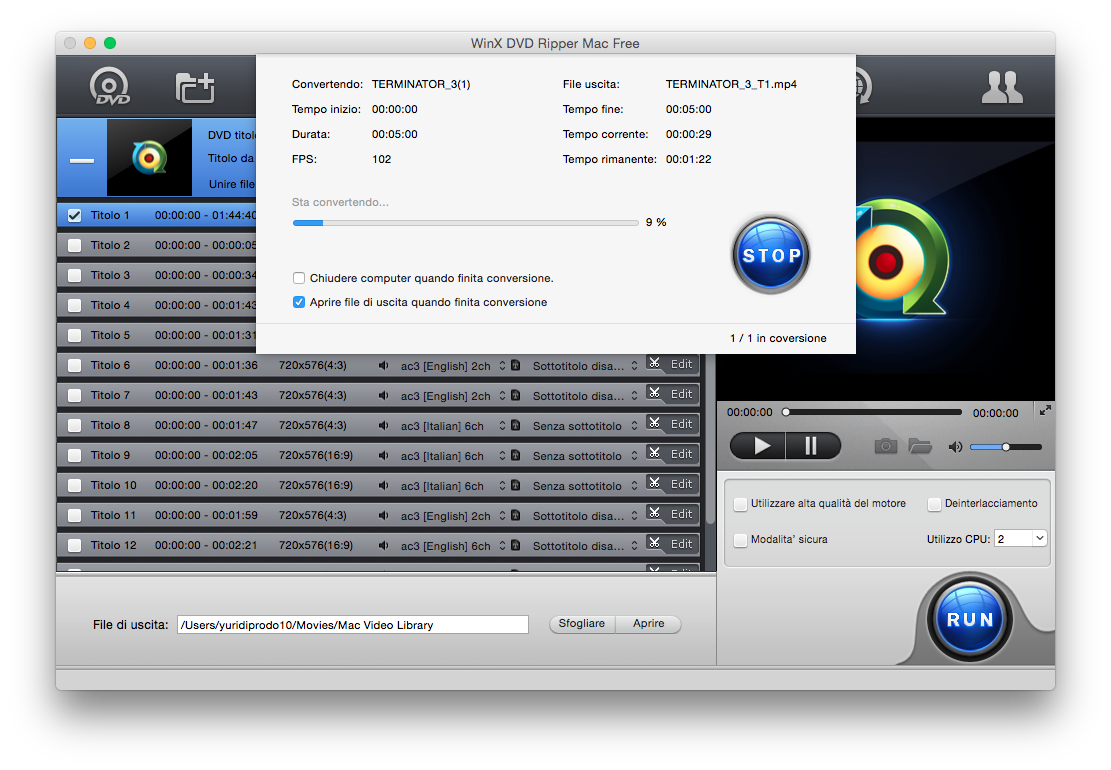Image resolution: width=1111 pixels, height=770 pixels.
Task: Click the Aprire output folder button
Action: pos(648,624)
